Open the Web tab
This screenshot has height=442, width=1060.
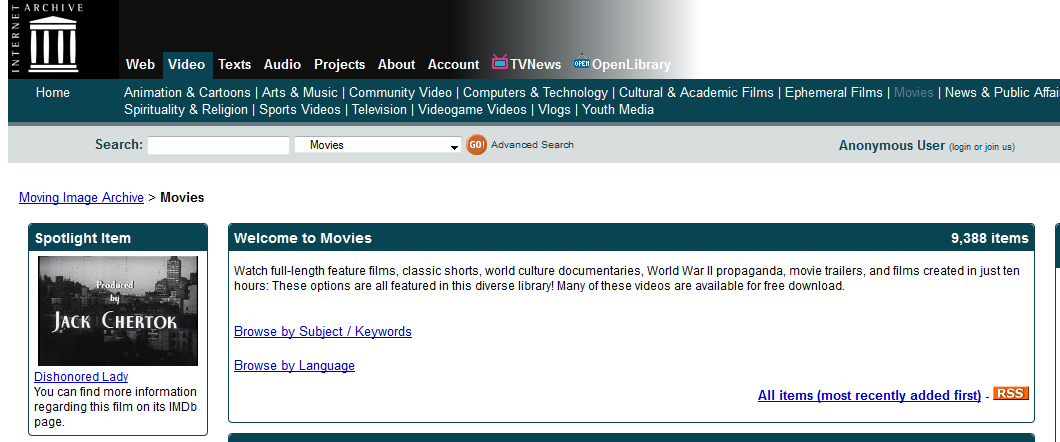pyautogui.click(x=141, y=65)
